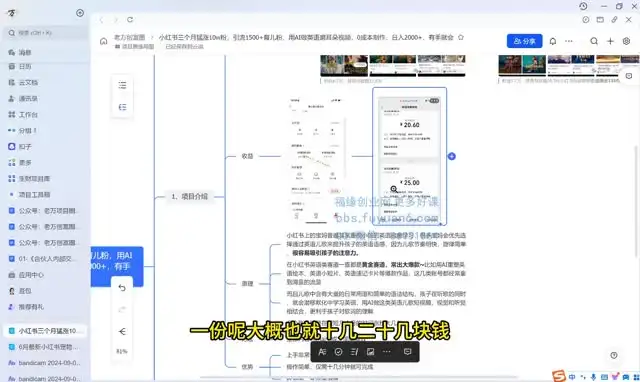Click the checkmark task icon in floating toolbar

pos(338,352)
